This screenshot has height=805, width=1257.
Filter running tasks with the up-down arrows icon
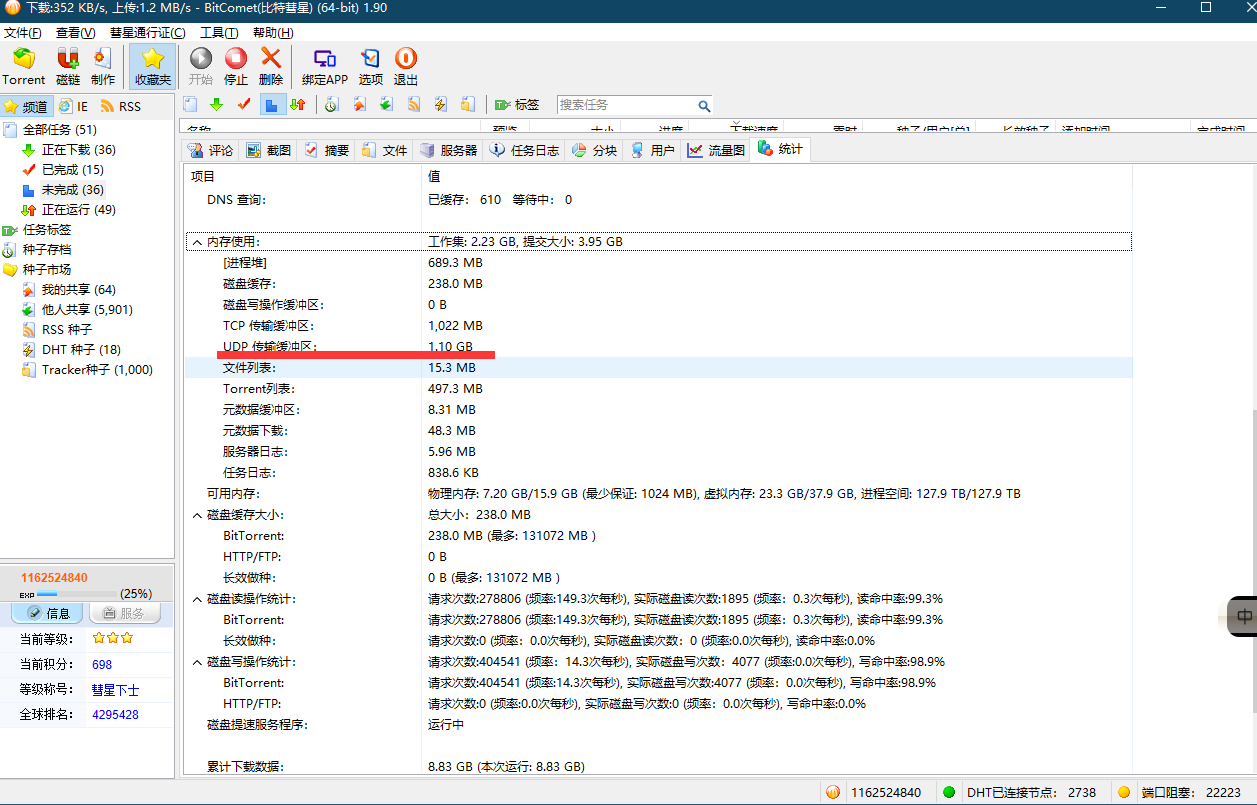[x=297, y=104]
